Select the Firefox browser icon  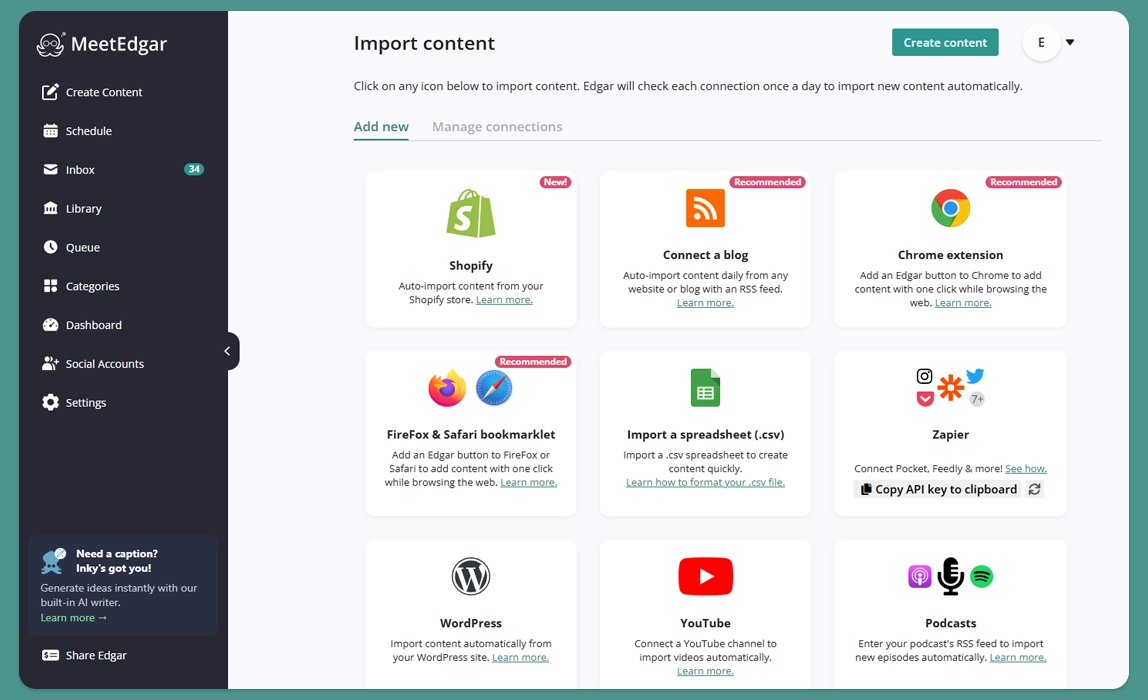(x=446, y=388)
